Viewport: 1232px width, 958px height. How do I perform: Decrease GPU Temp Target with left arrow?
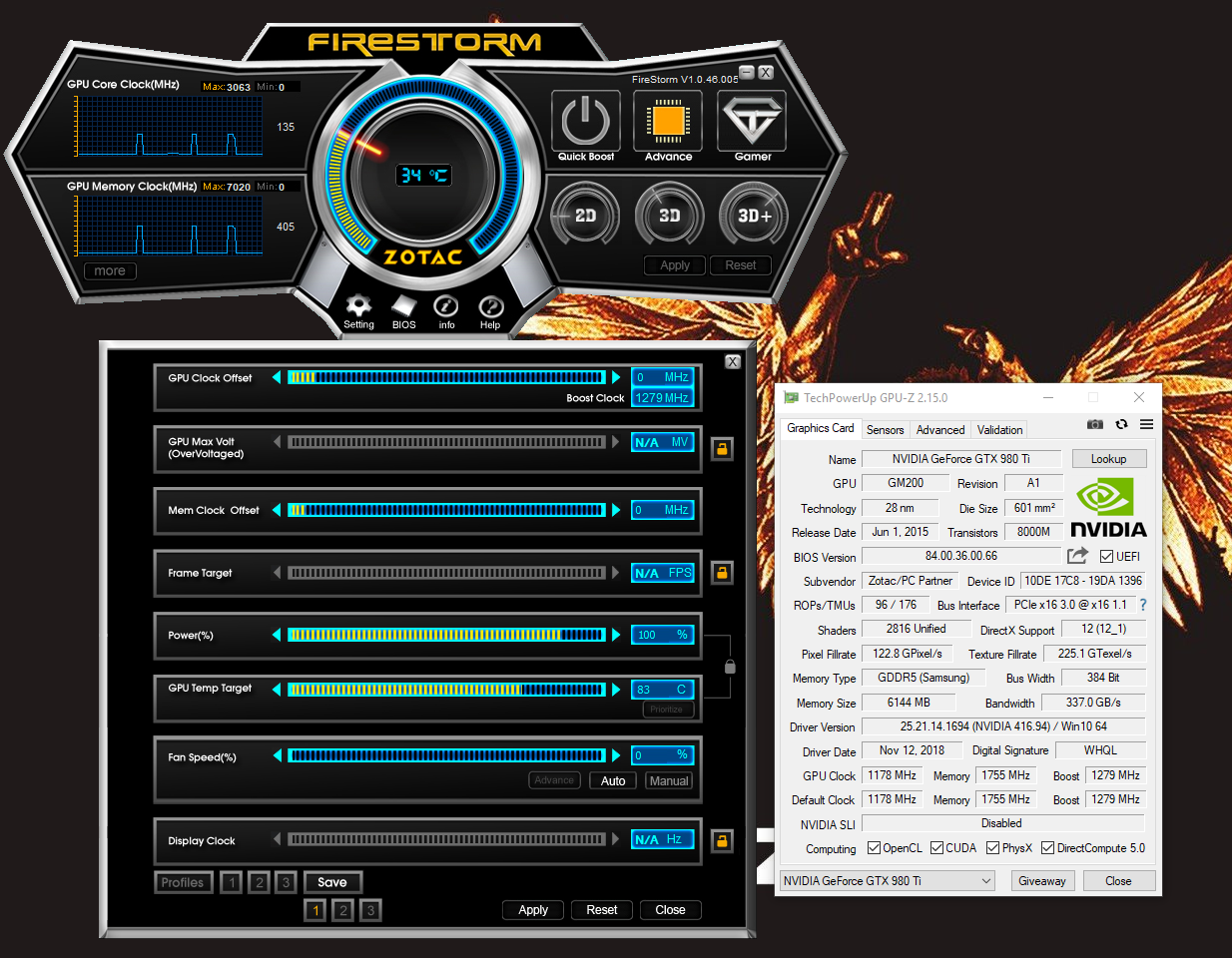[x=277, y=689]
